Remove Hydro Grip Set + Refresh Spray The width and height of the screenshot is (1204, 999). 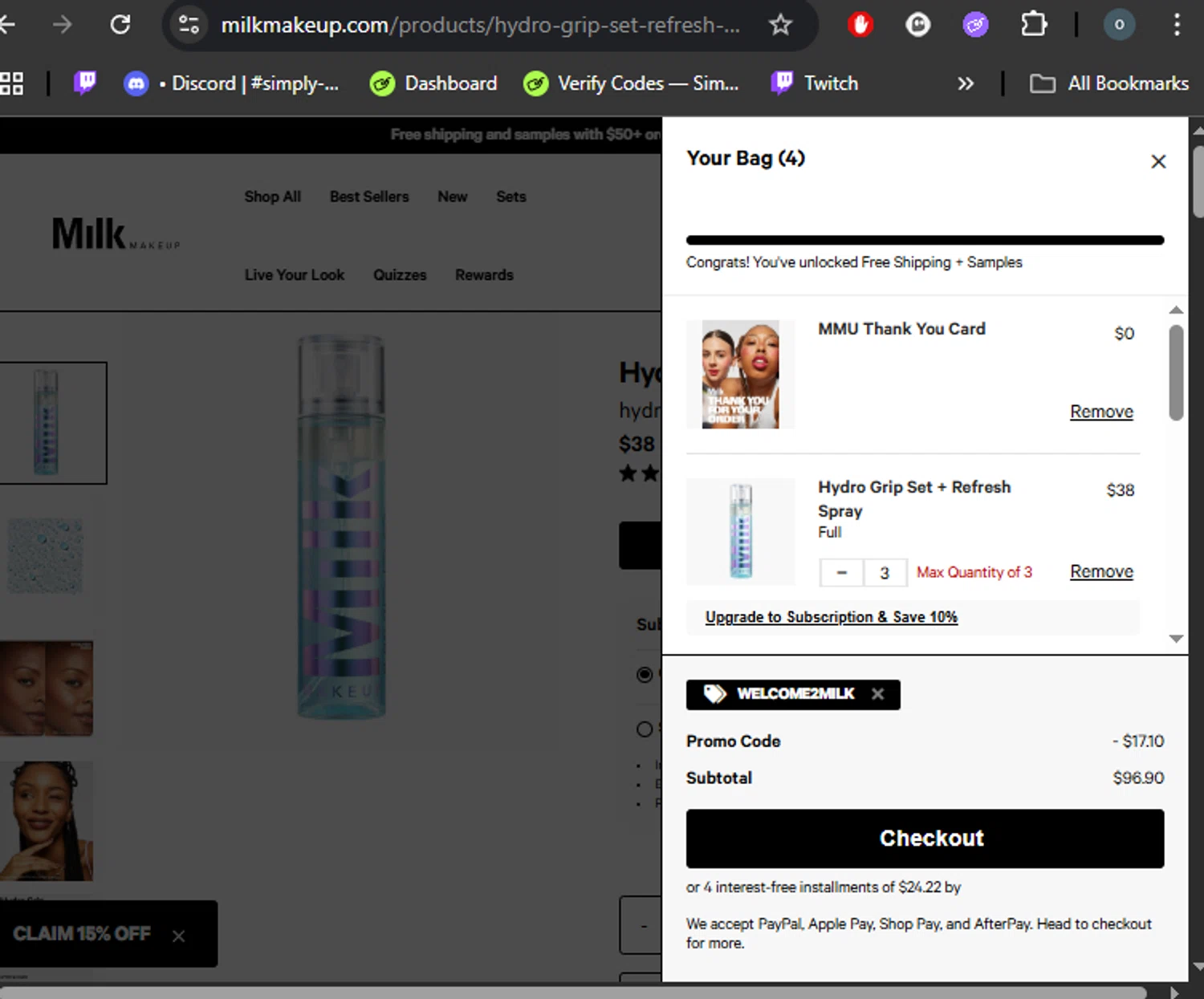click(x=1101, y=571)
